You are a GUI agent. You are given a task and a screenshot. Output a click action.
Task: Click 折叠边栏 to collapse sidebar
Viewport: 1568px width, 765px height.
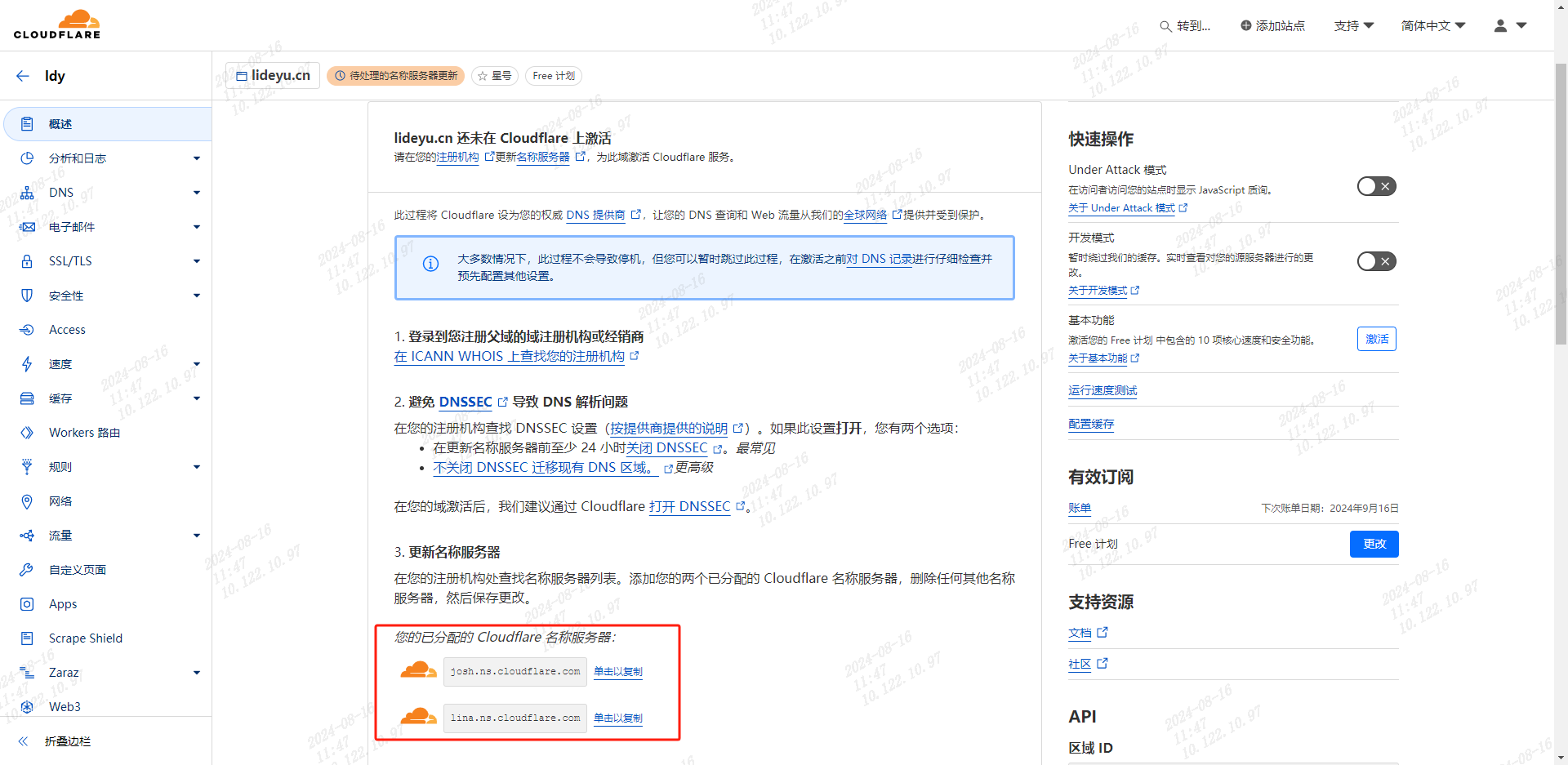click(x=68, y=741)
